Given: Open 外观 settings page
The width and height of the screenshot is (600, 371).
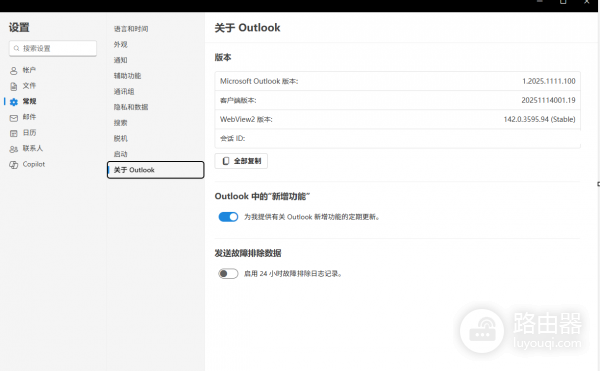Looking at the screenshot, I should (x=121, y=44).
